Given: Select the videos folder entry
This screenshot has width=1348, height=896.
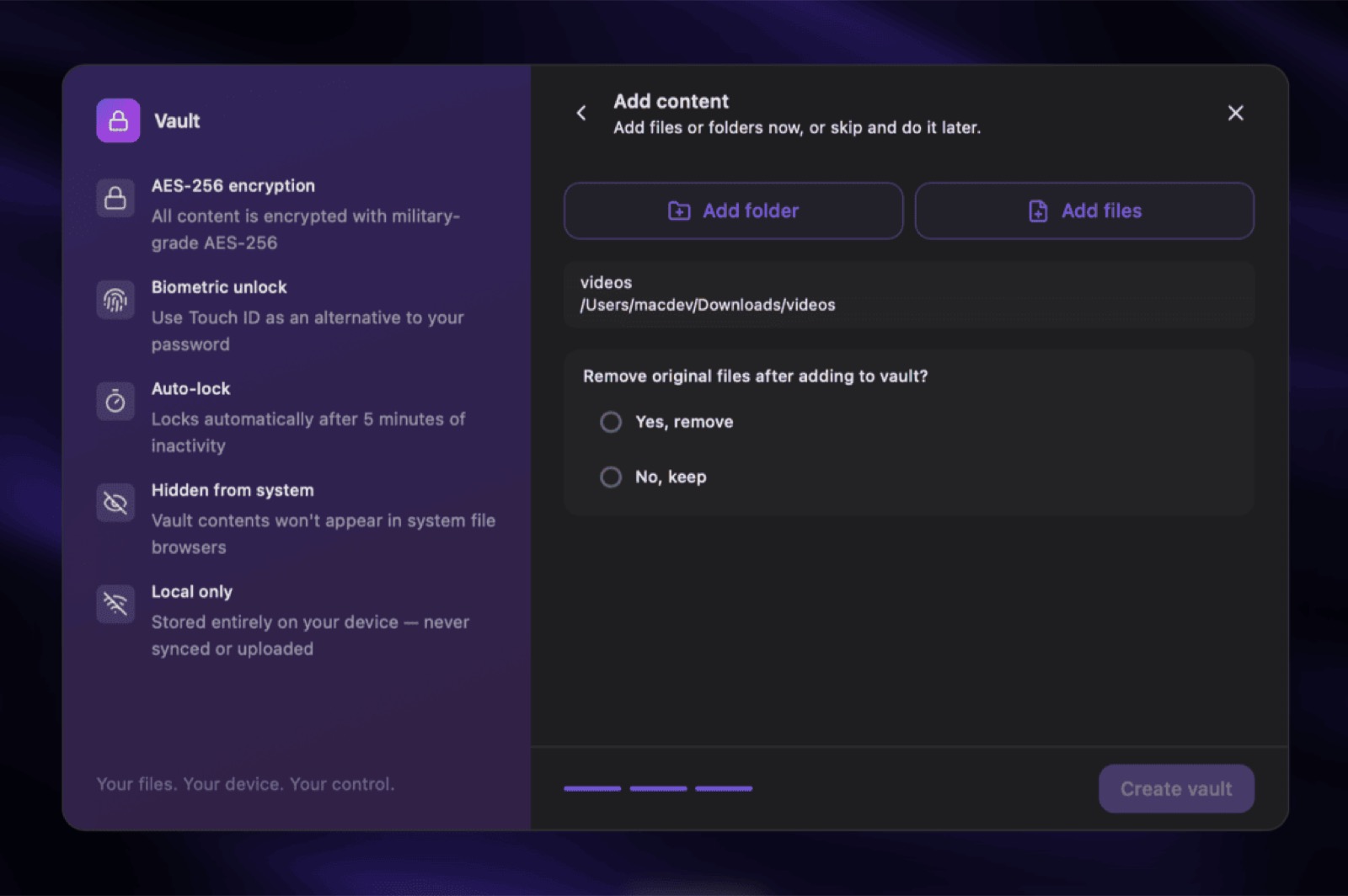Looking at the screenshot, I should (x=909, y=294).
